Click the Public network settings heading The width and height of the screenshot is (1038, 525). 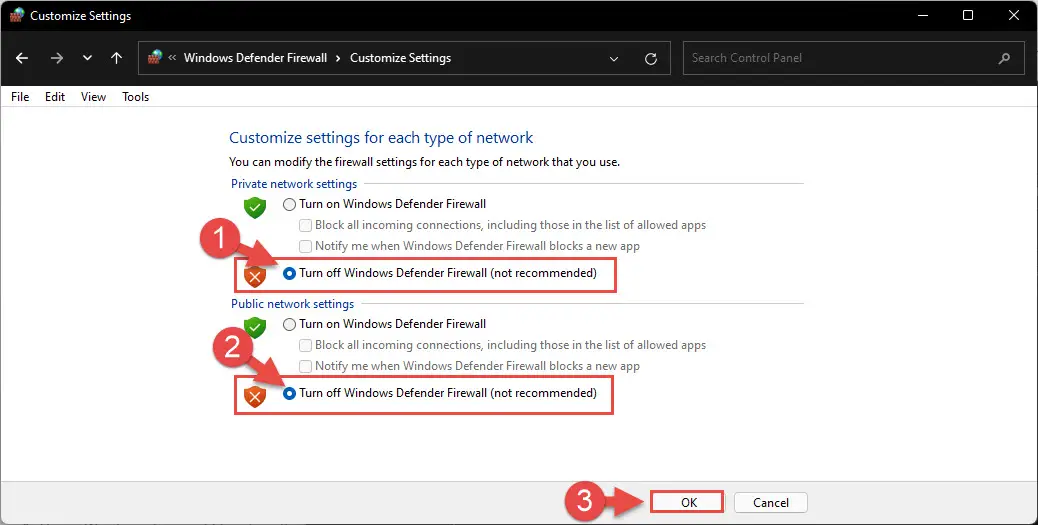pyautogui.click(x=293, y=304)
